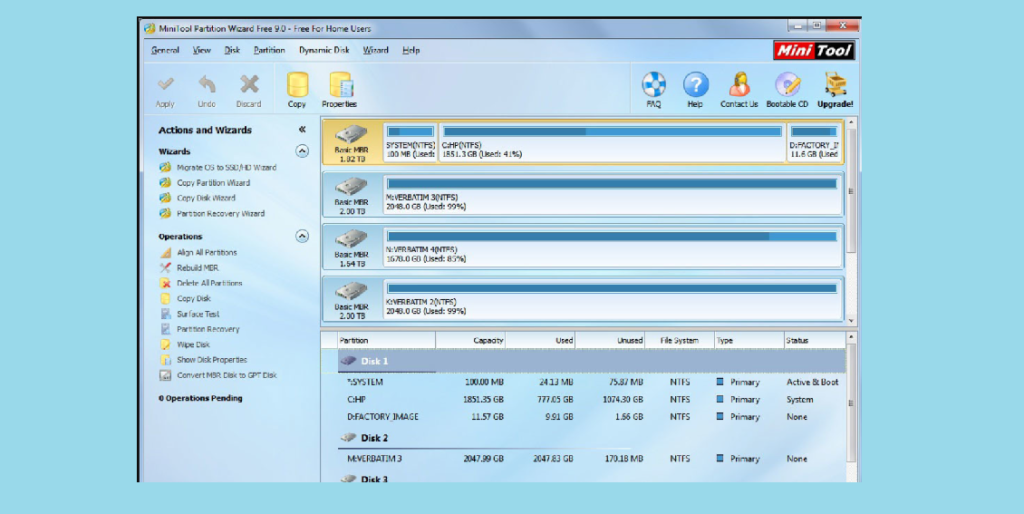Select the SYSTEM(NTFS) 100 MB partition block
Screen dimensions: 1024x514
410,141
